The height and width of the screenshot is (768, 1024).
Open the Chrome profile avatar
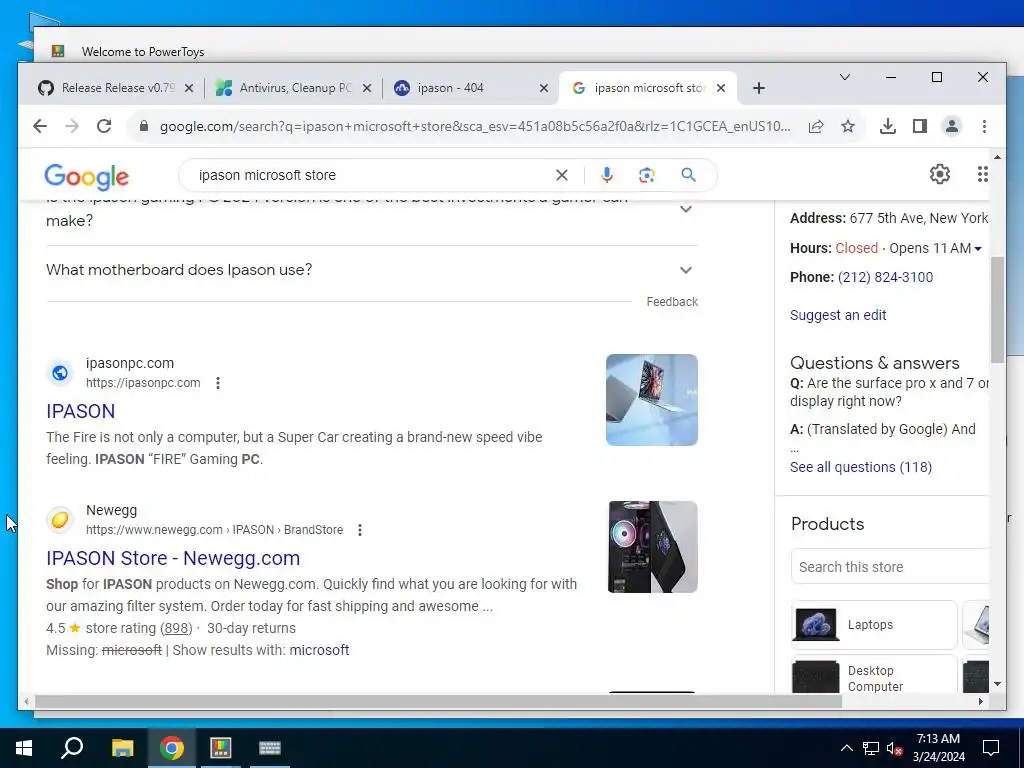coord(952,126)
